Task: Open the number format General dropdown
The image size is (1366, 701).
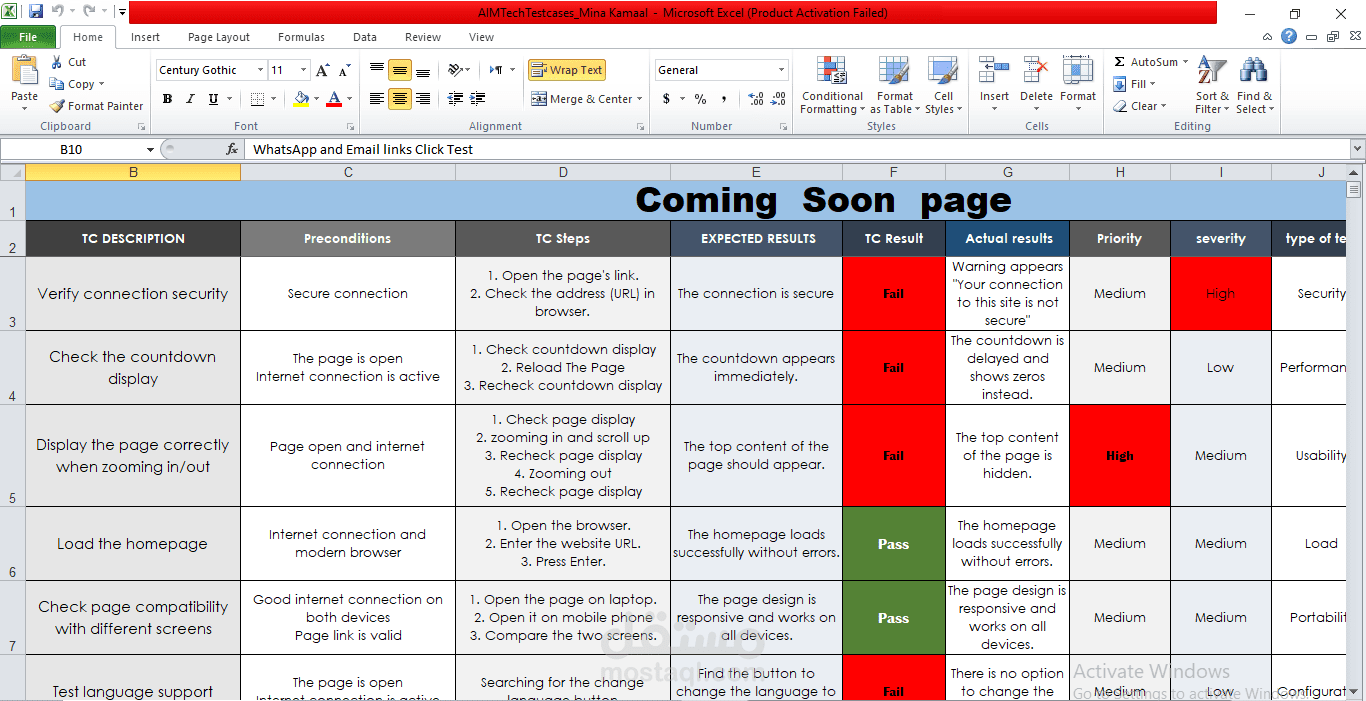Action: click(x=782, y=70)
